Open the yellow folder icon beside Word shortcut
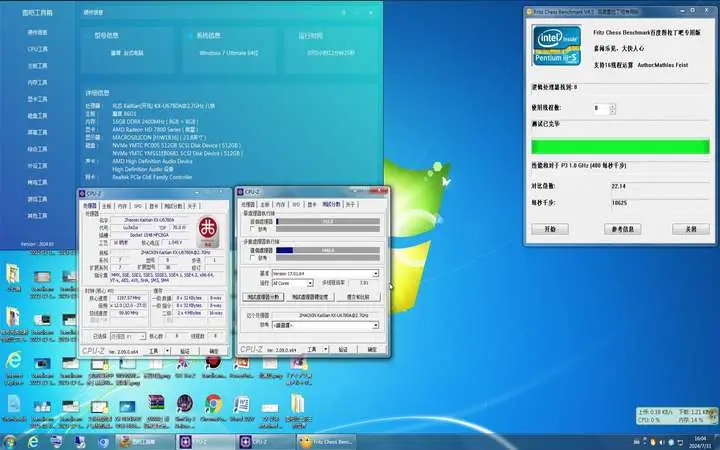 (x=298, y=404)
